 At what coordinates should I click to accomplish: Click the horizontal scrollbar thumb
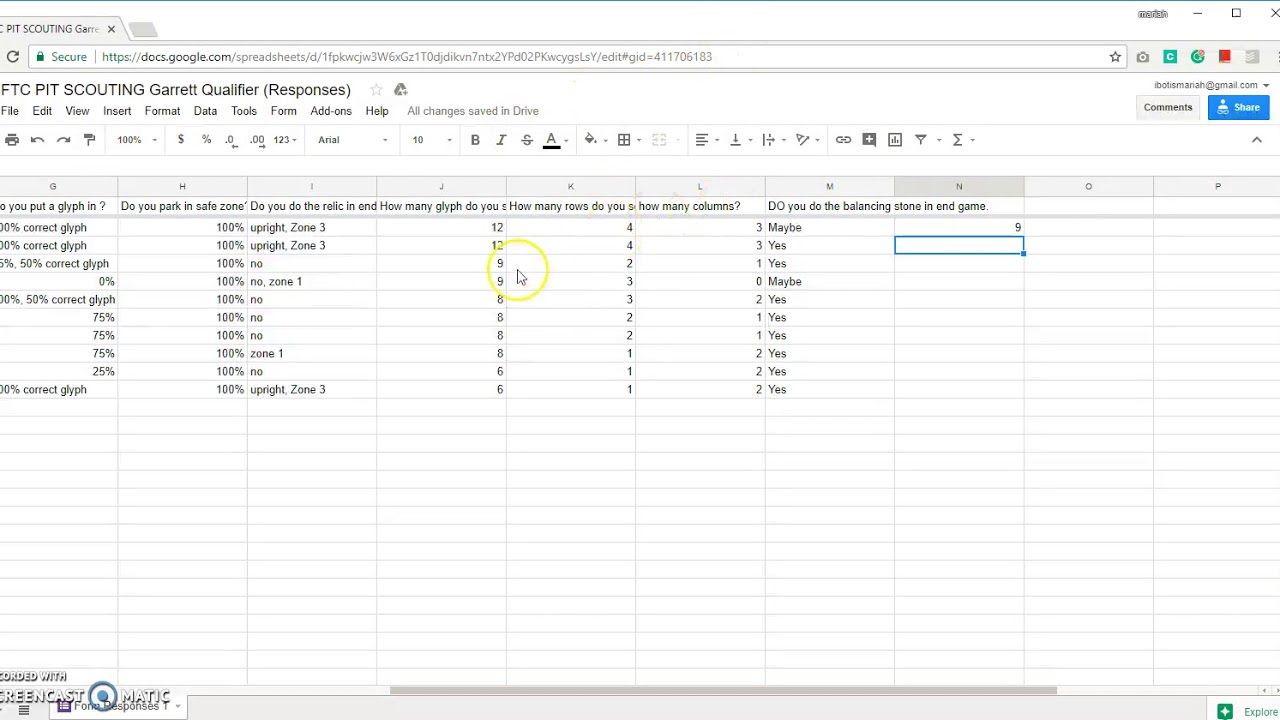tap(723, 690)
